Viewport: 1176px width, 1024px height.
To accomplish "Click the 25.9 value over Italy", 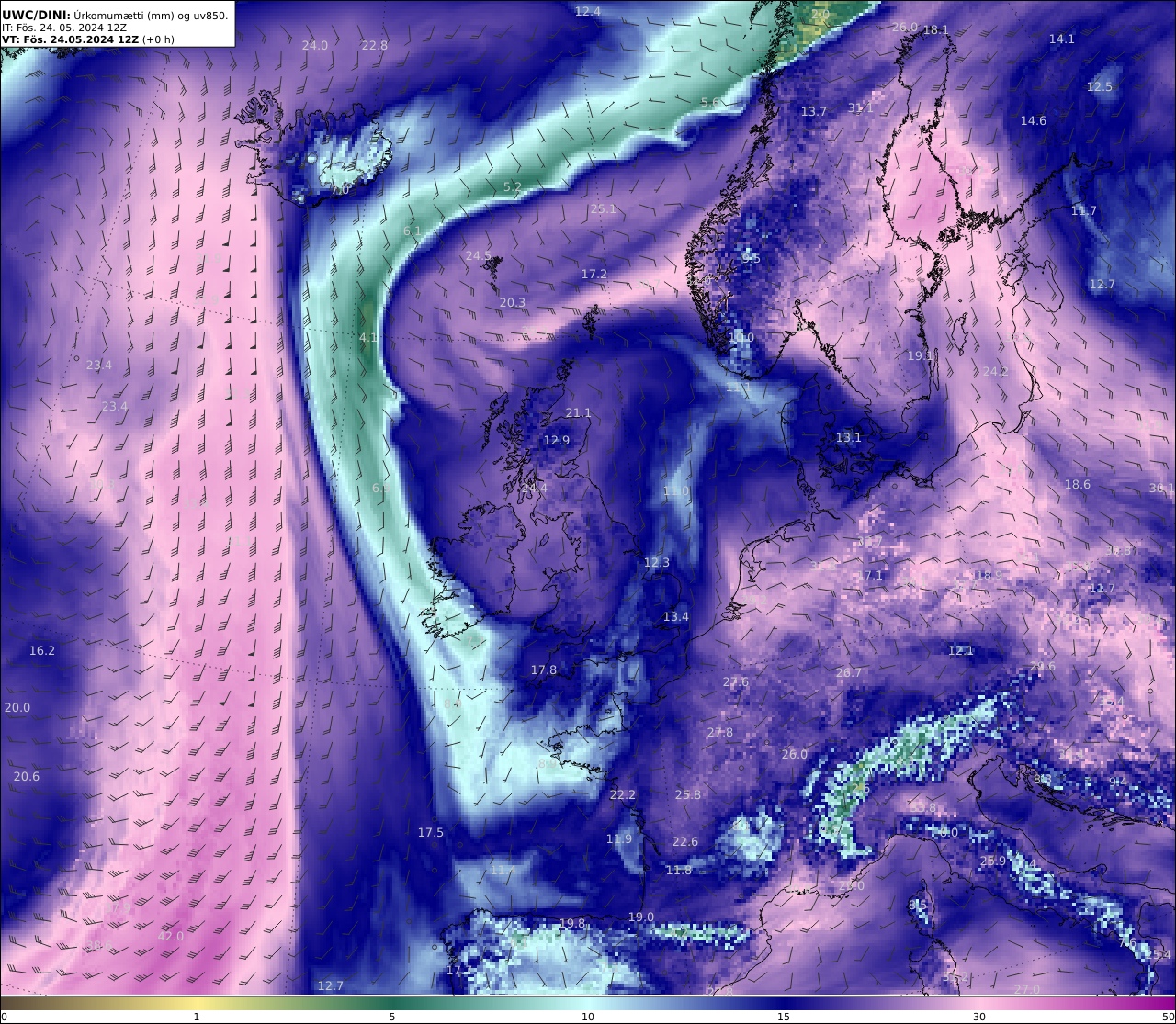I will pyautogui.click(x=993, y=861).
